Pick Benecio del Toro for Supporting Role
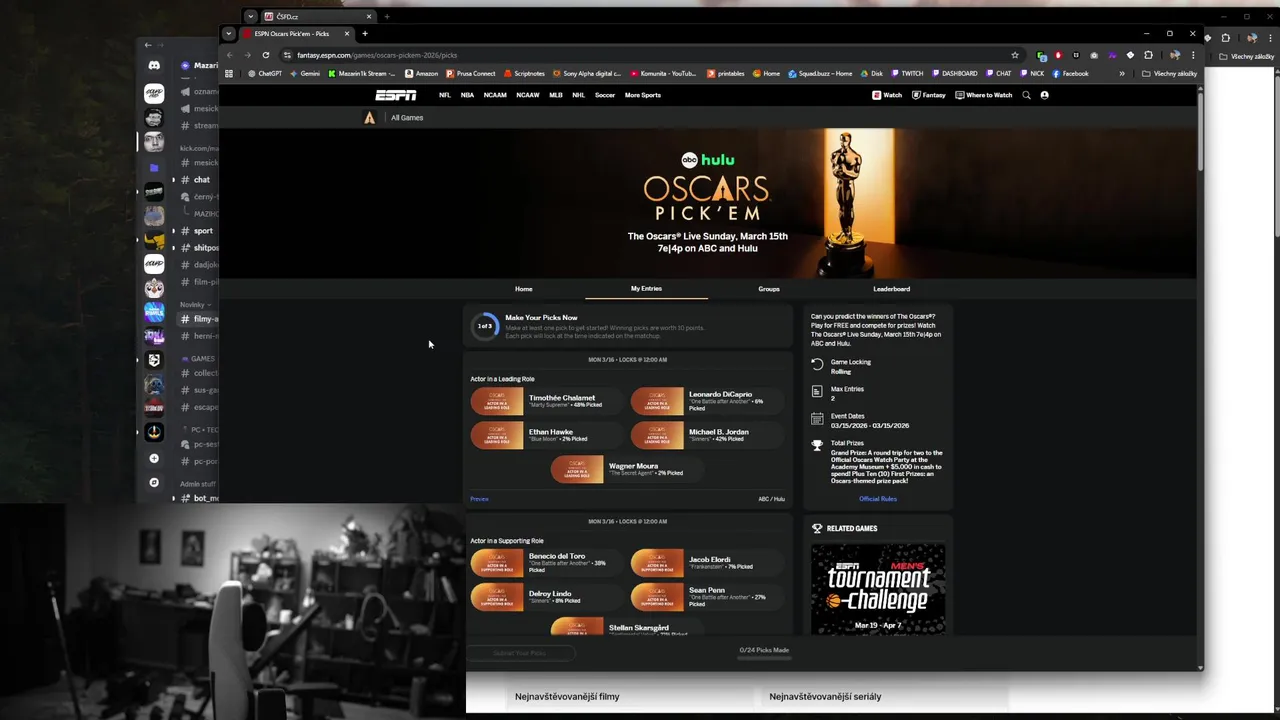Image resolution: width=1280 pixels, height=720 pixels. tap(546, 563)
